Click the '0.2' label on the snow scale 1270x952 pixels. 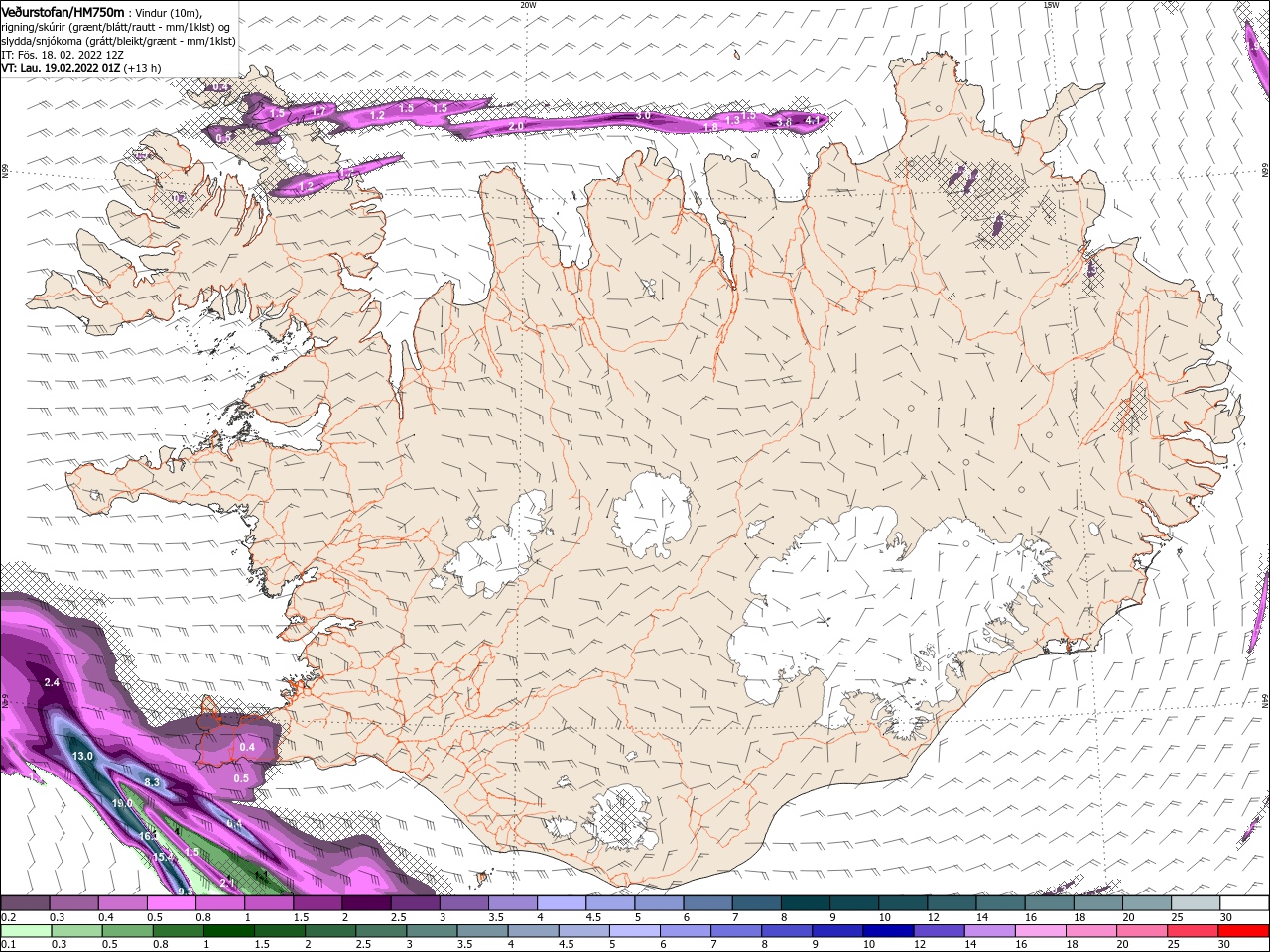pos(8,917)
